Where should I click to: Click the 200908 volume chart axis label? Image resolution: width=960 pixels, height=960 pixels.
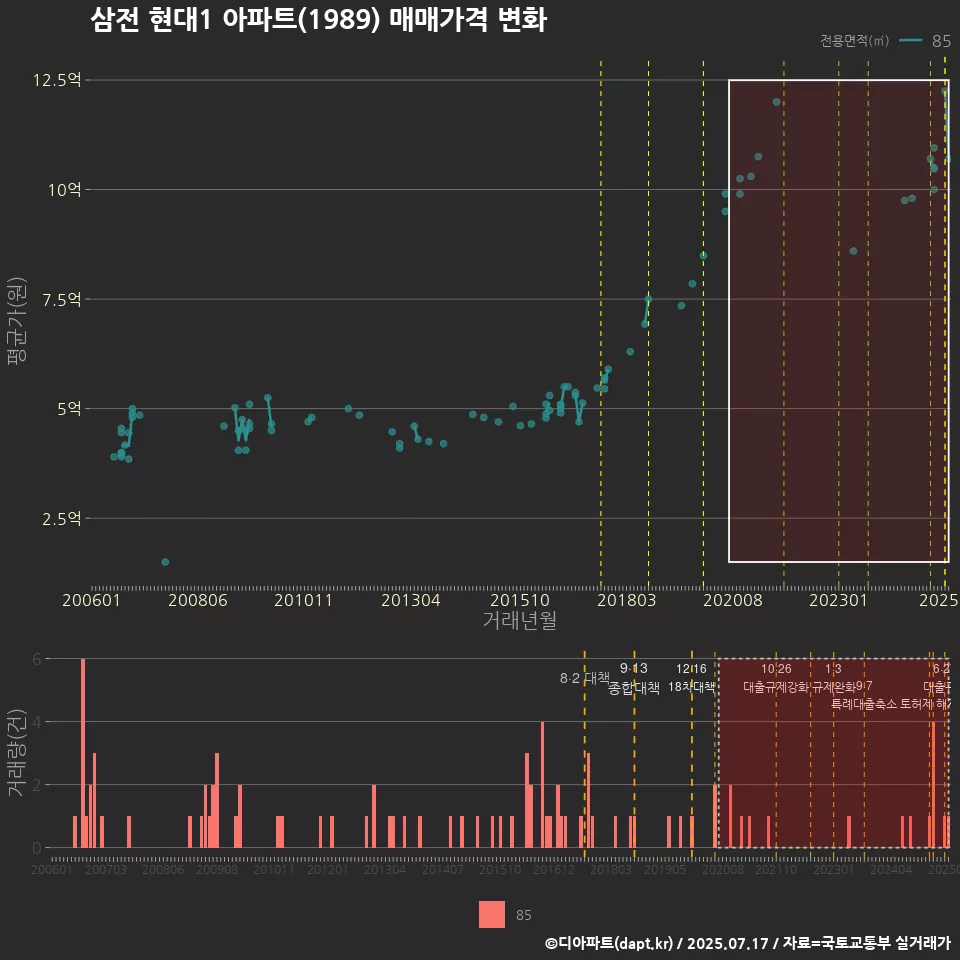[217, 869]
